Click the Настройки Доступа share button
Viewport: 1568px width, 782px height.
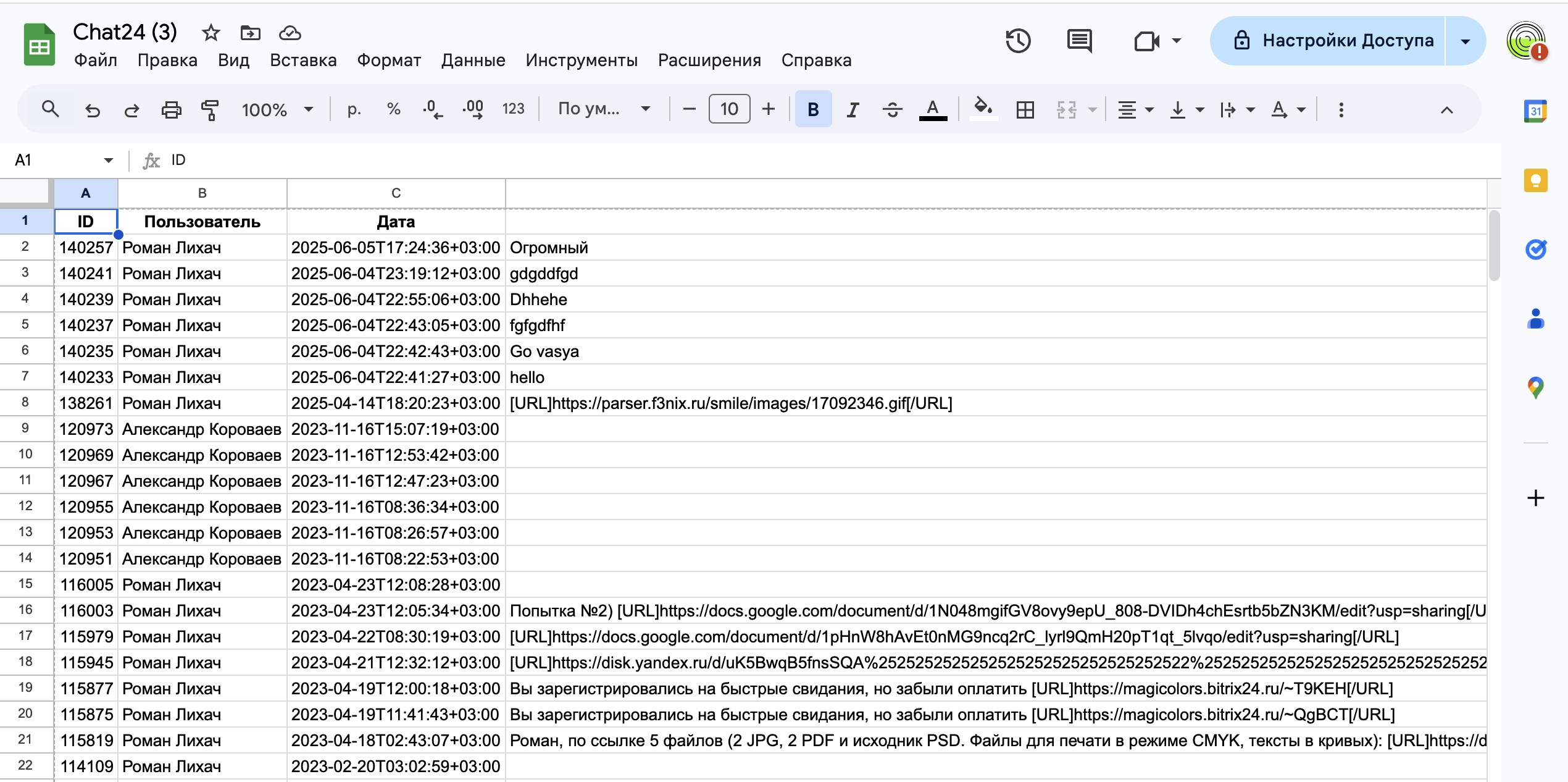[1333, 41]
